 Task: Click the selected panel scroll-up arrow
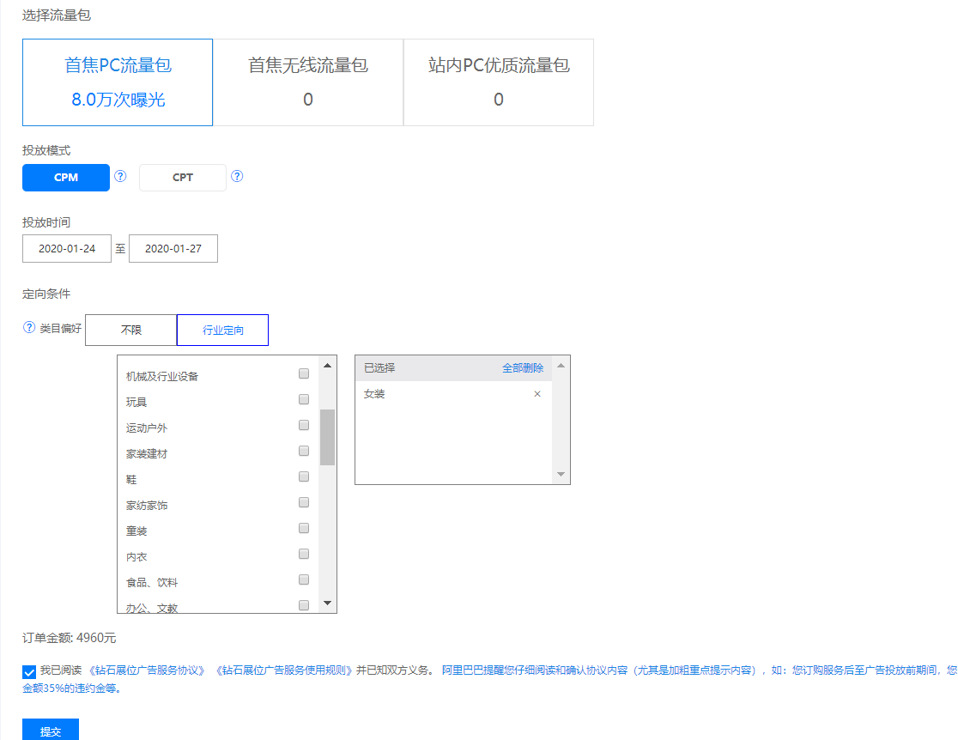point(561,365)
